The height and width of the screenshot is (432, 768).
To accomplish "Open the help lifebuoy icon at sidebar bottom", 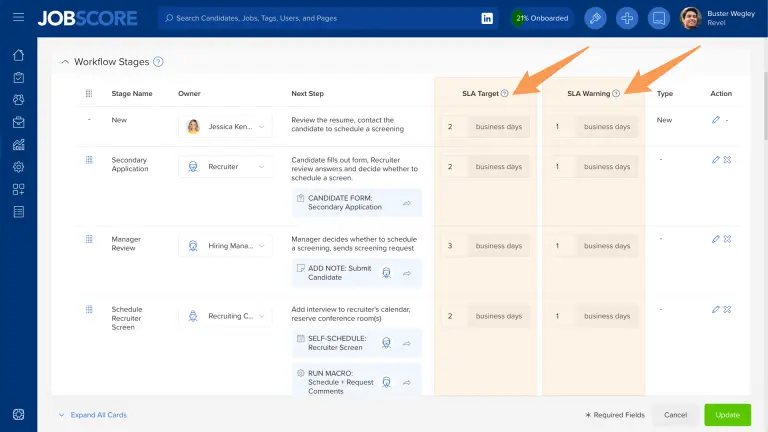I will (x=19, y=414).
